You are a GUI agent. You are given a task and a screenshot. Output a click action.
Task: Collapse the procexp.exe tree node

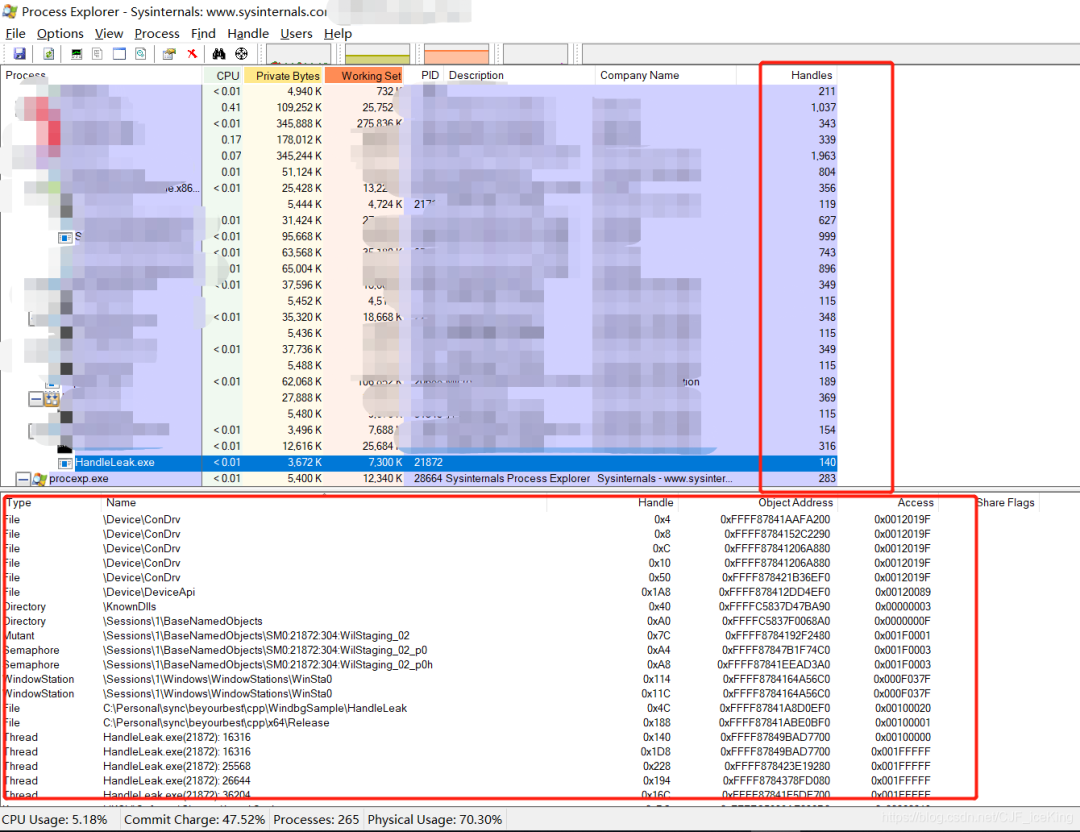(x=23, y=479)
